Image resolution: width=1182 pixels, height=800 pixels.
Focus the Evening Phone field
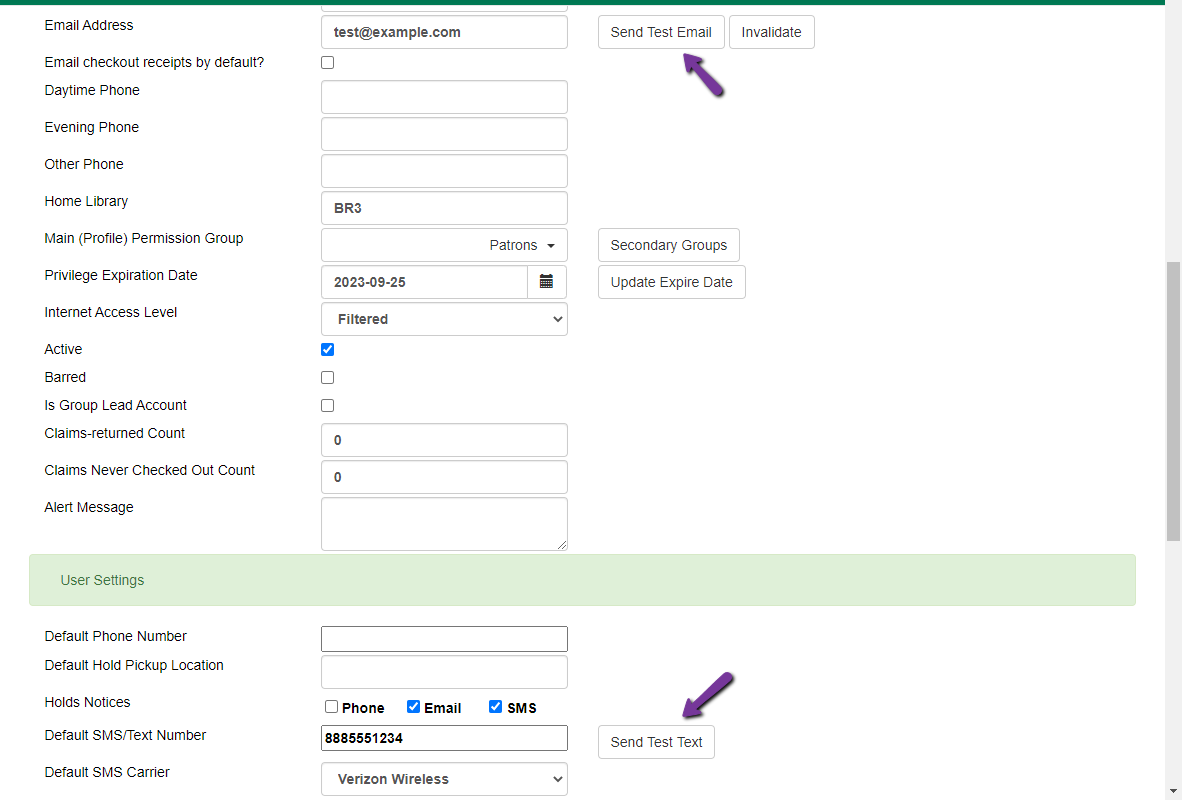[444, 134]
